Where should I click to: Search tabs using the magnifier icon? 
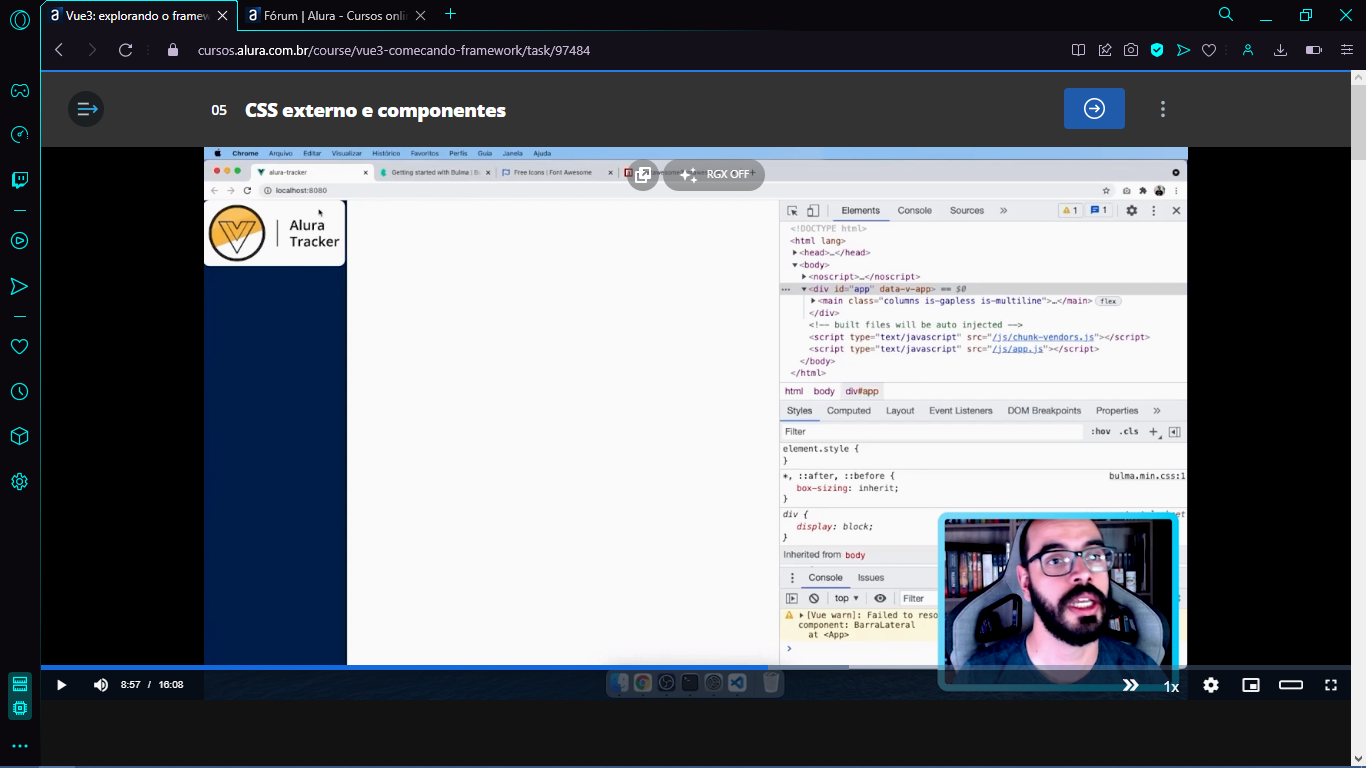click(x=1226, y=14)
